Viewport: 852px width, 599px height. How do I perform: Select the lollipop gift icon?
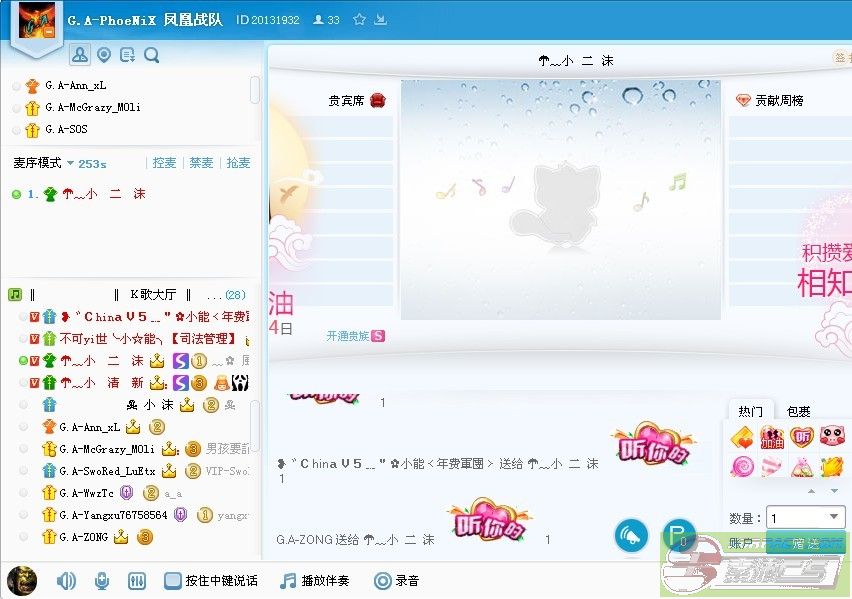[742, 466]
